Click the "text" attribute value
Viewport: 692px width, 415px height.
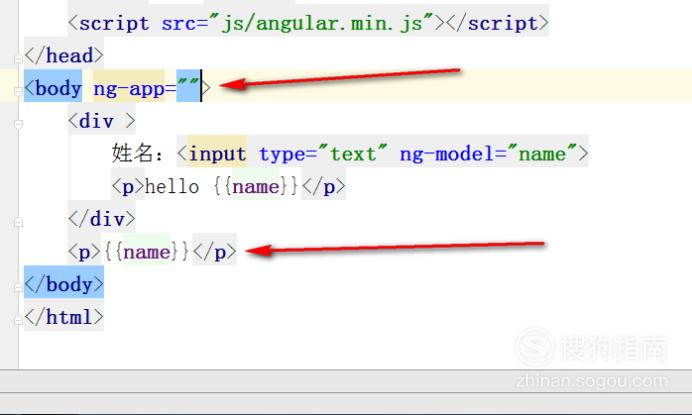(x=353, y=152)
